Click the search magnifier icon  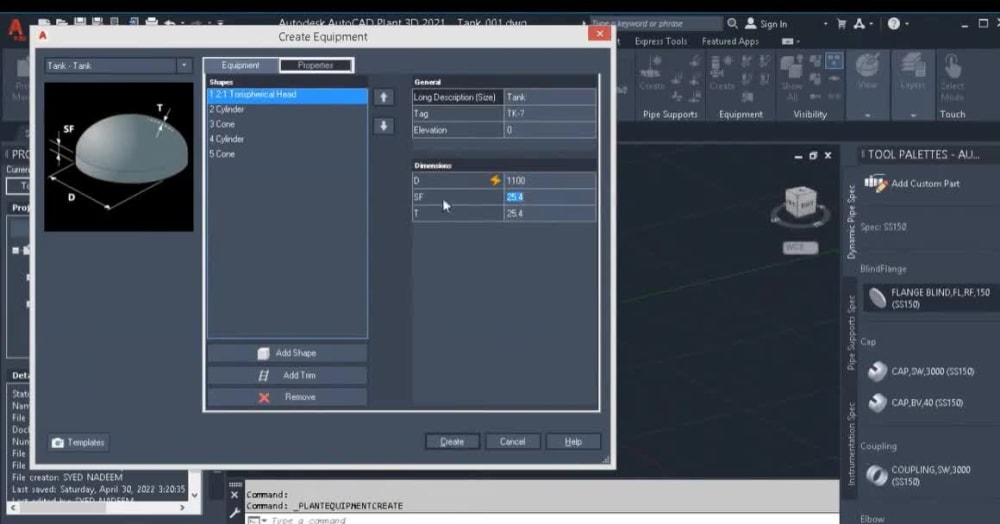click(732, 24)
